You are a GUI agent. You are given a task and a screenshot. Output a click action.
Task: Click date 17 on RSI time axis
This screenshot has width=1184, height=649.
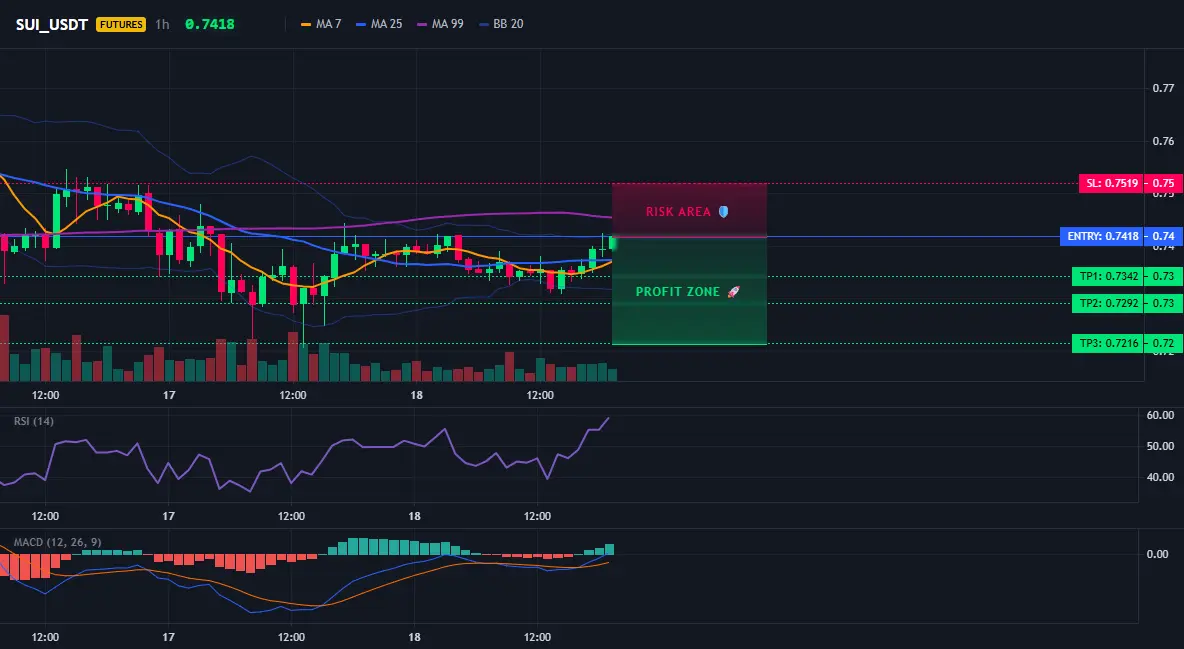pyautogui.click(x=168, y=516)
